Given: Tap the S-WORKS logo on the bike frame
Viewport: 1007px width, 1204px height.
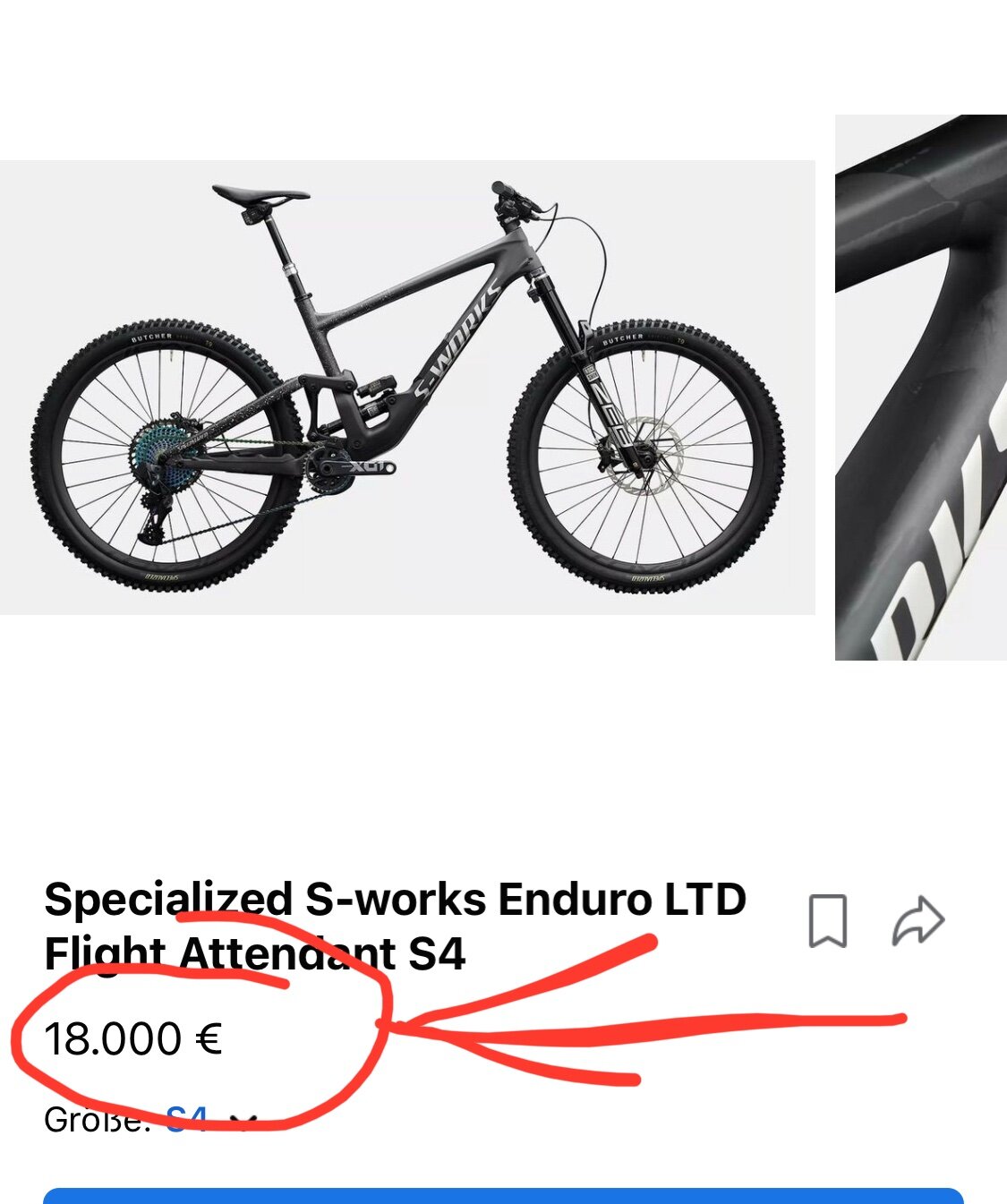Looking at the screenshot, I should coord(457,340).
